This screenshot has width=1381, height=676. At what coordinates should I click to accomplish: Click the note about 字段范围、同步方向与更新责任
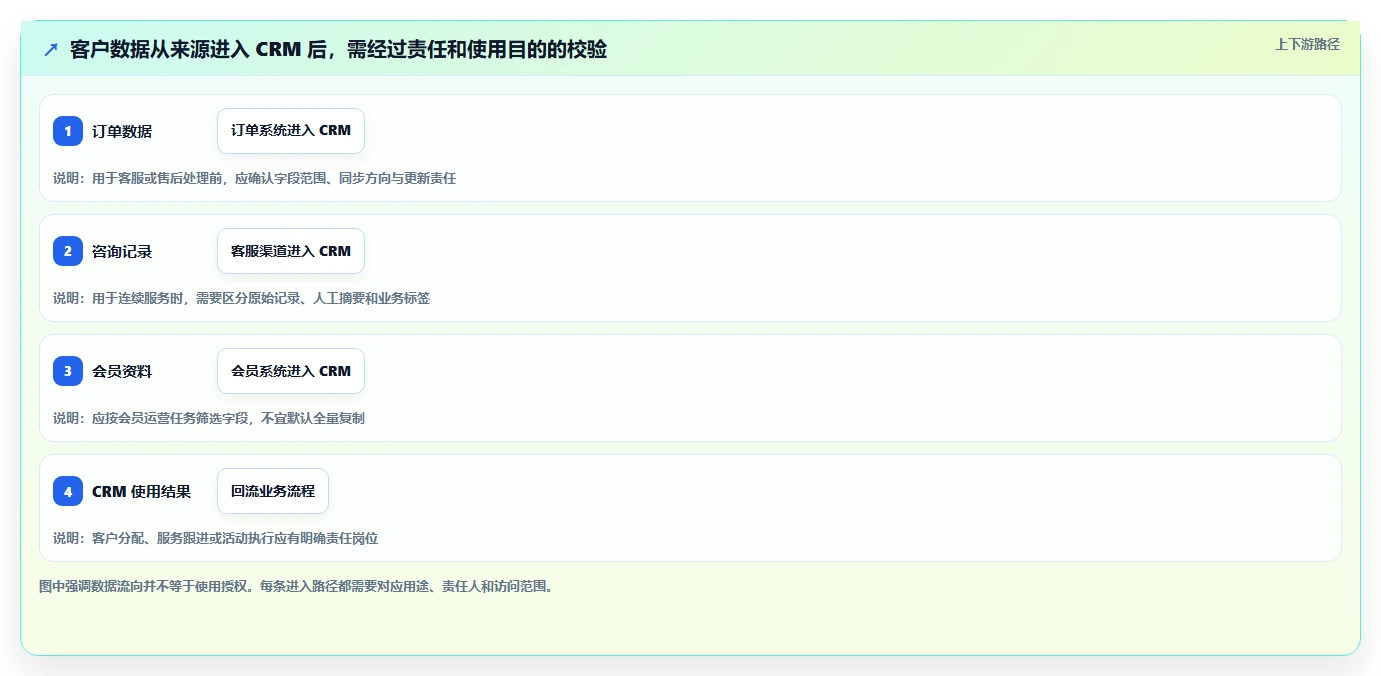click(254, 178)
